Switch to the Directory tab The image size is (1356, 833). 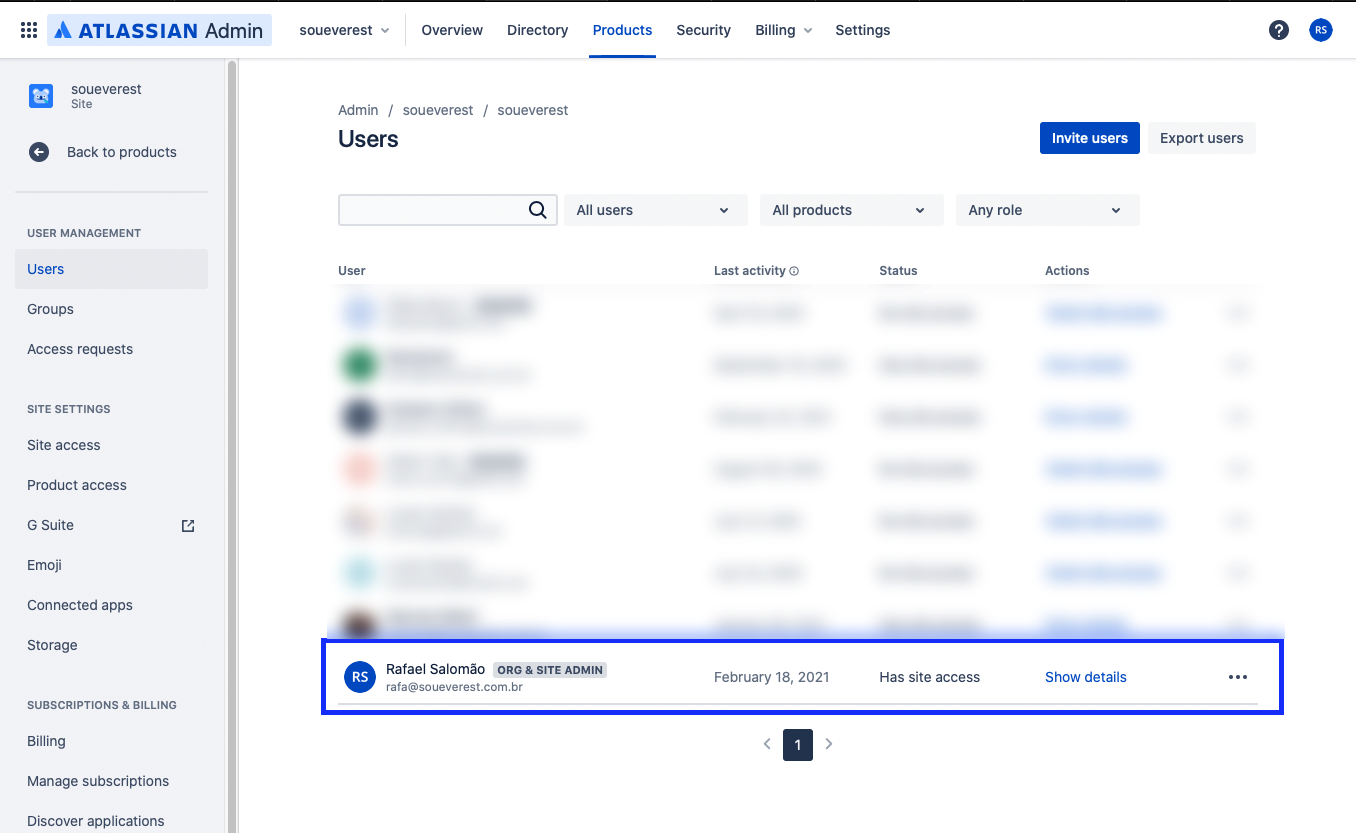click(537, 30)
